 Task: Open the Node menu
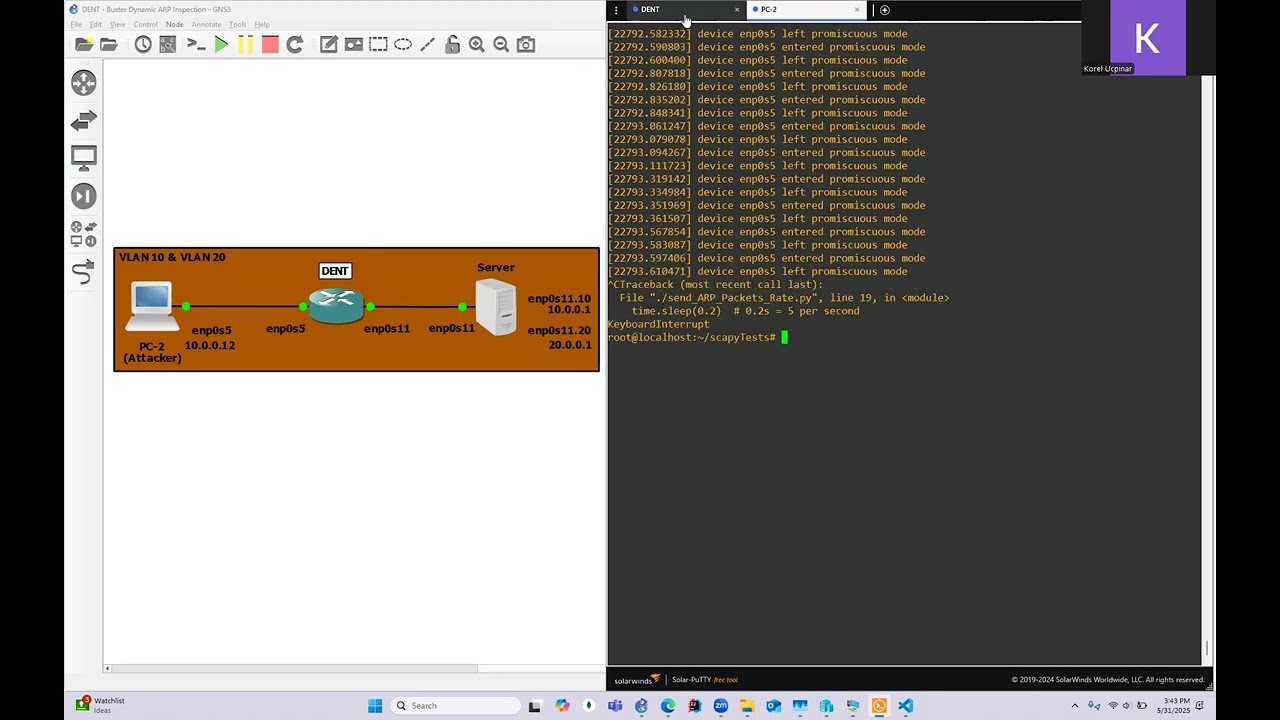click(175, 24)
